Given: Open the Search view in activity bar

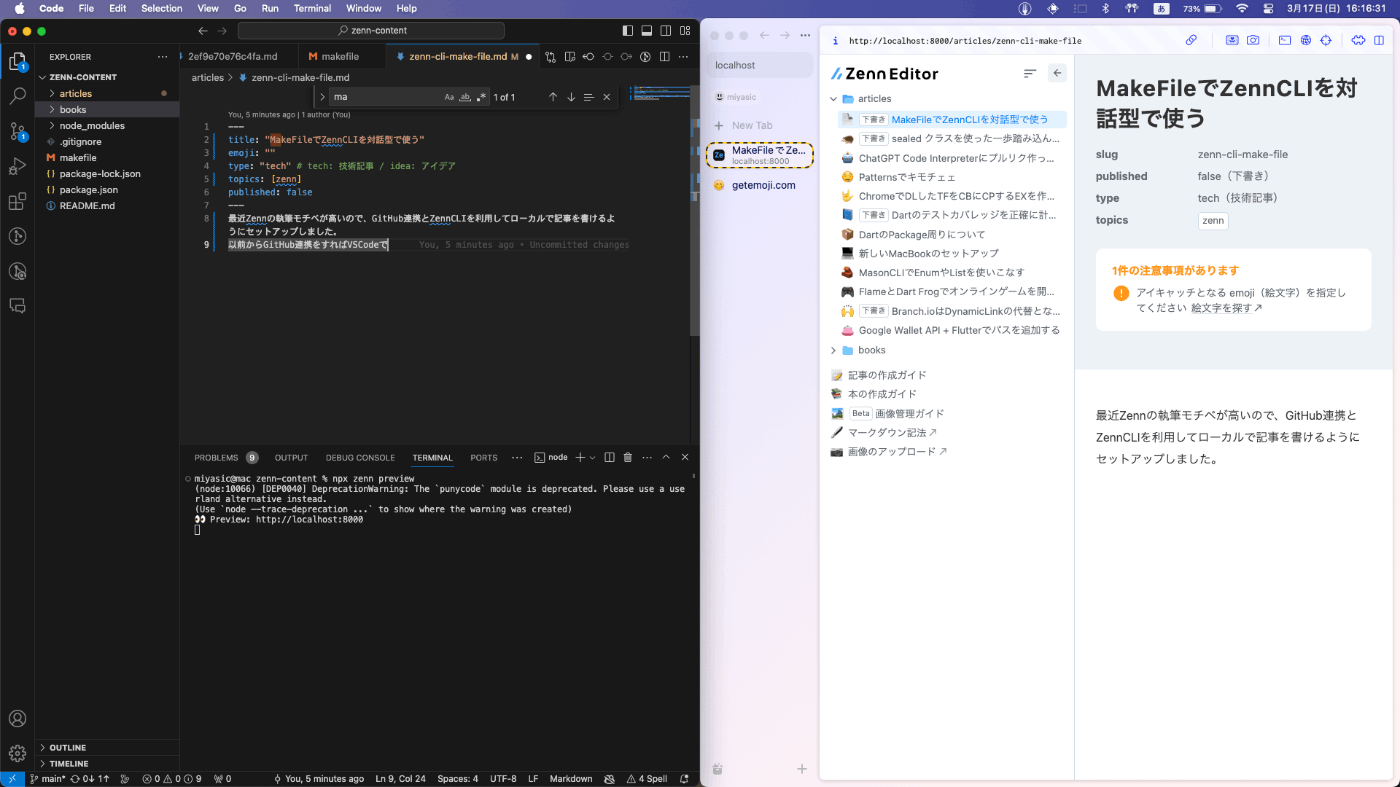Looking at the screenshot, I should [x=17, y=97].
